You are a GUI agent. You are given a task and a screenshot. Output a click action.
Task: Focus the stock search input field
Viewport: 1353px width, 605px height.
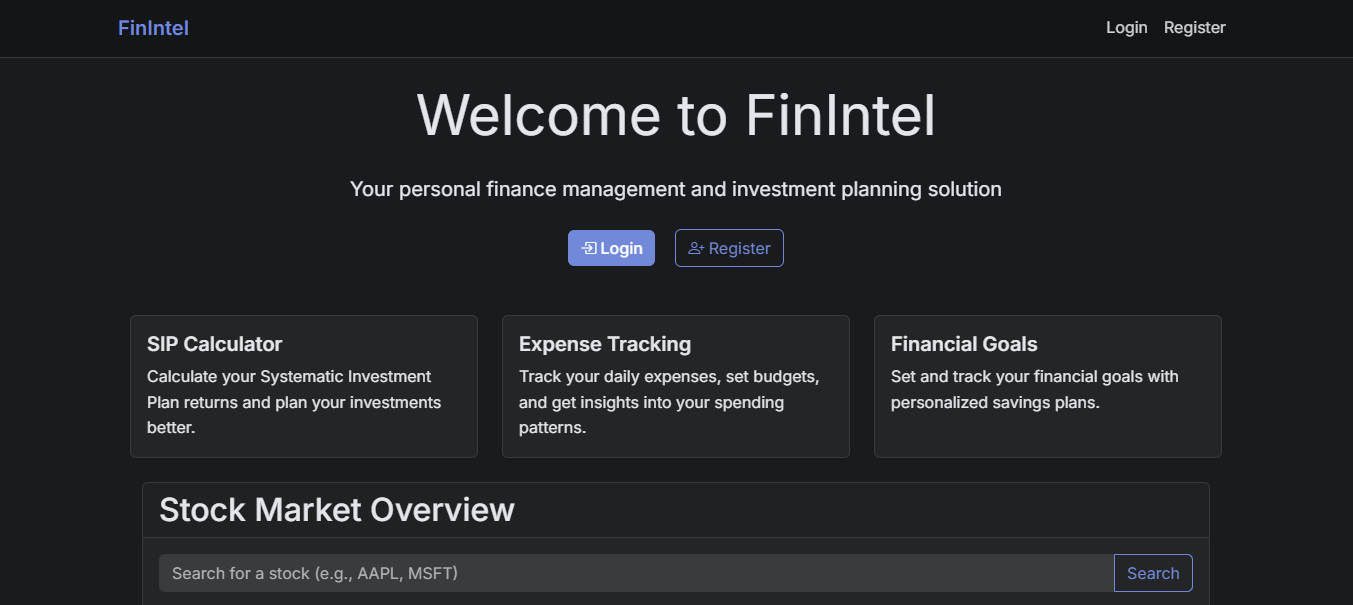pos(636,573)
